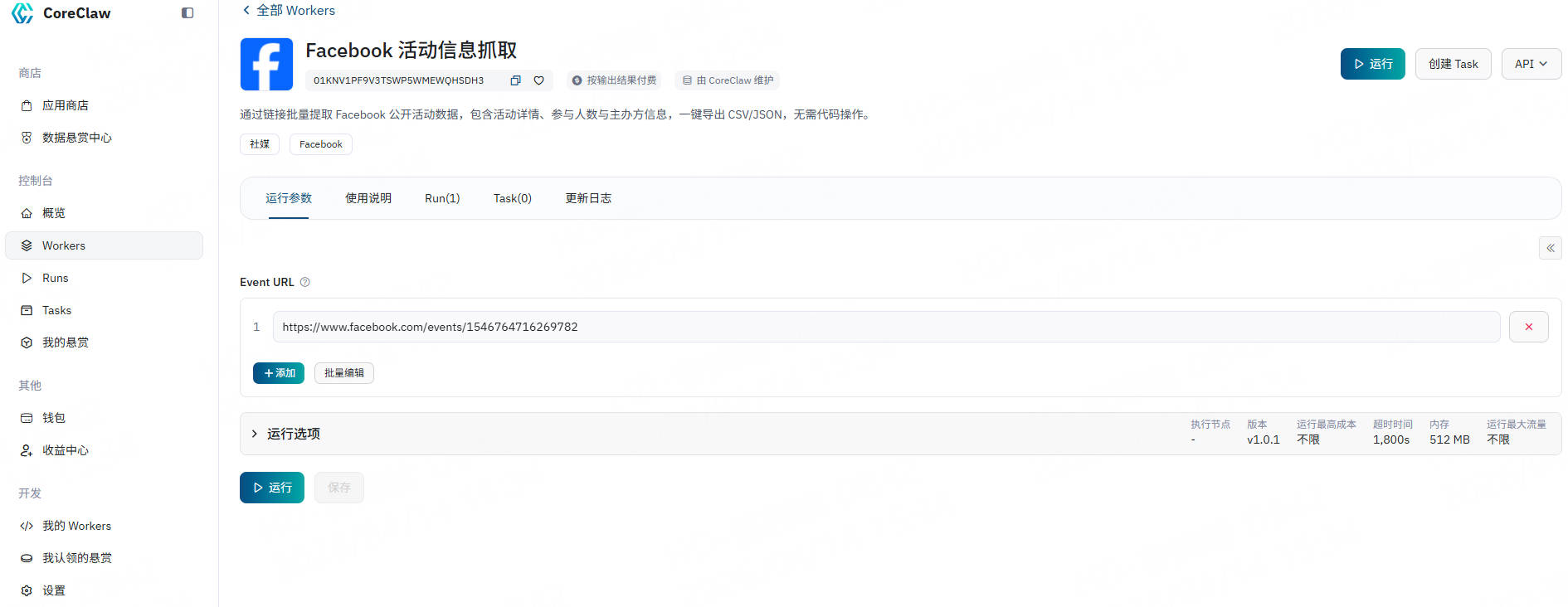1568x607 pixels.
Task: Delete the first Event URL row
Action: pos(1528,327)
